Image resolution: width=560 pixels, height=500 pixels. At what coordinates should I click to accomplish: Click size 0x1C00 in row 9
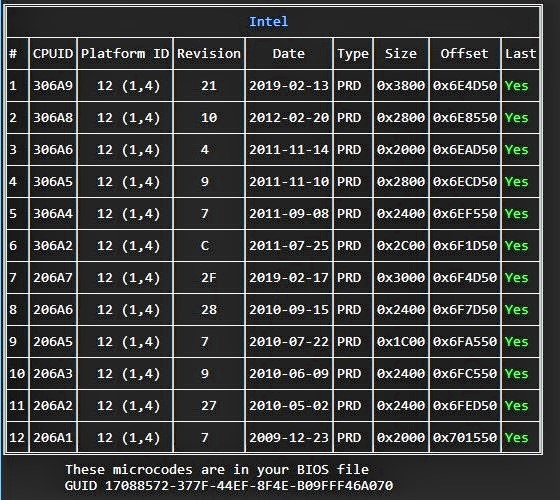(401, 342)
